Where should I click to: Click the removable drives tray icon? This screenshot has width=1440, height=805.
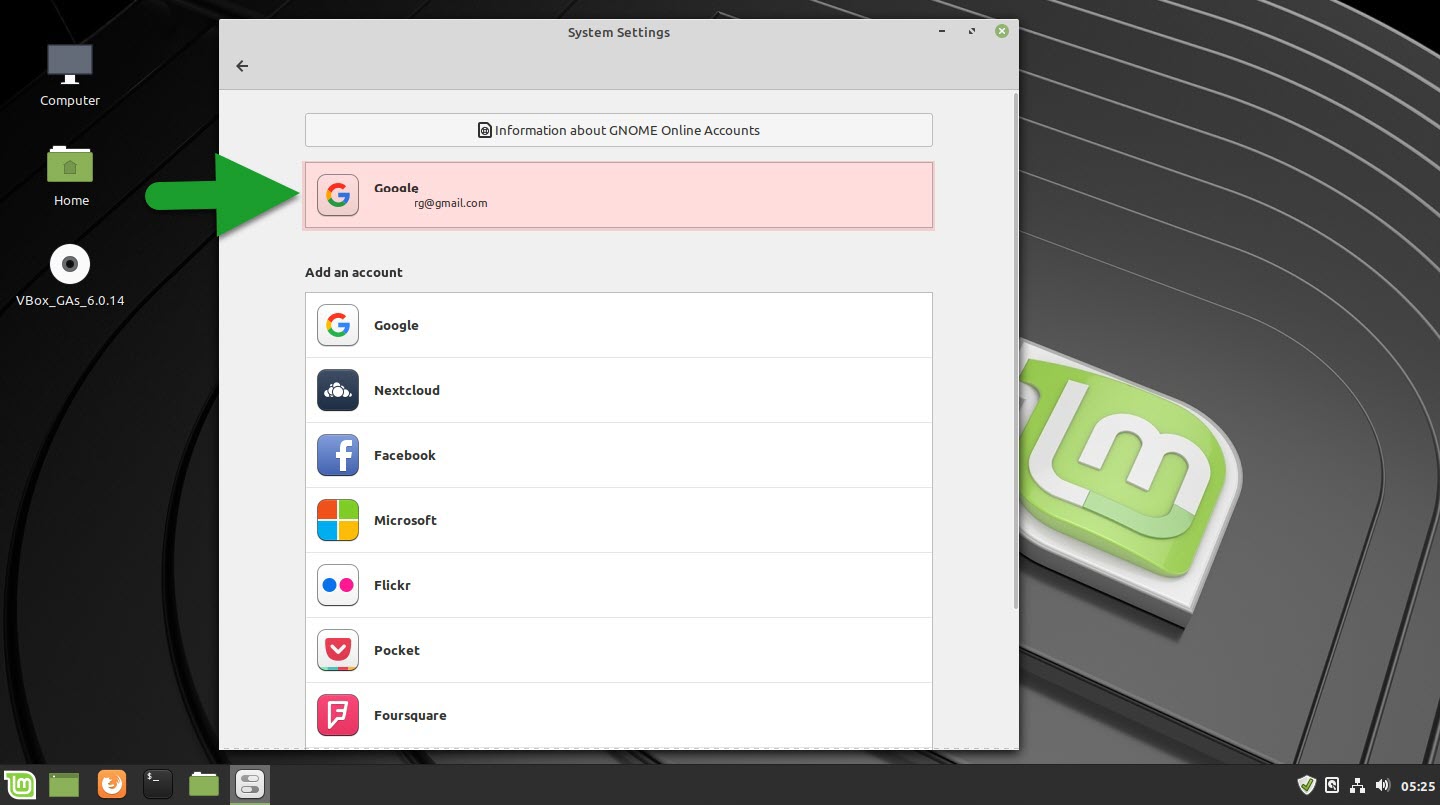pyautogui.click(x=1332, y=785)
